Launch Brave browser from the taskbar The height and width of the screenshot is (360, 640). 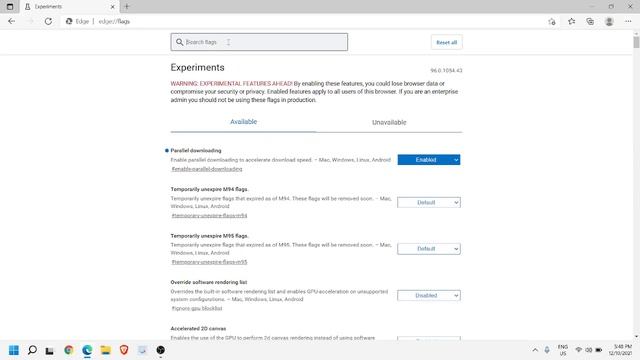coord(124,350)
